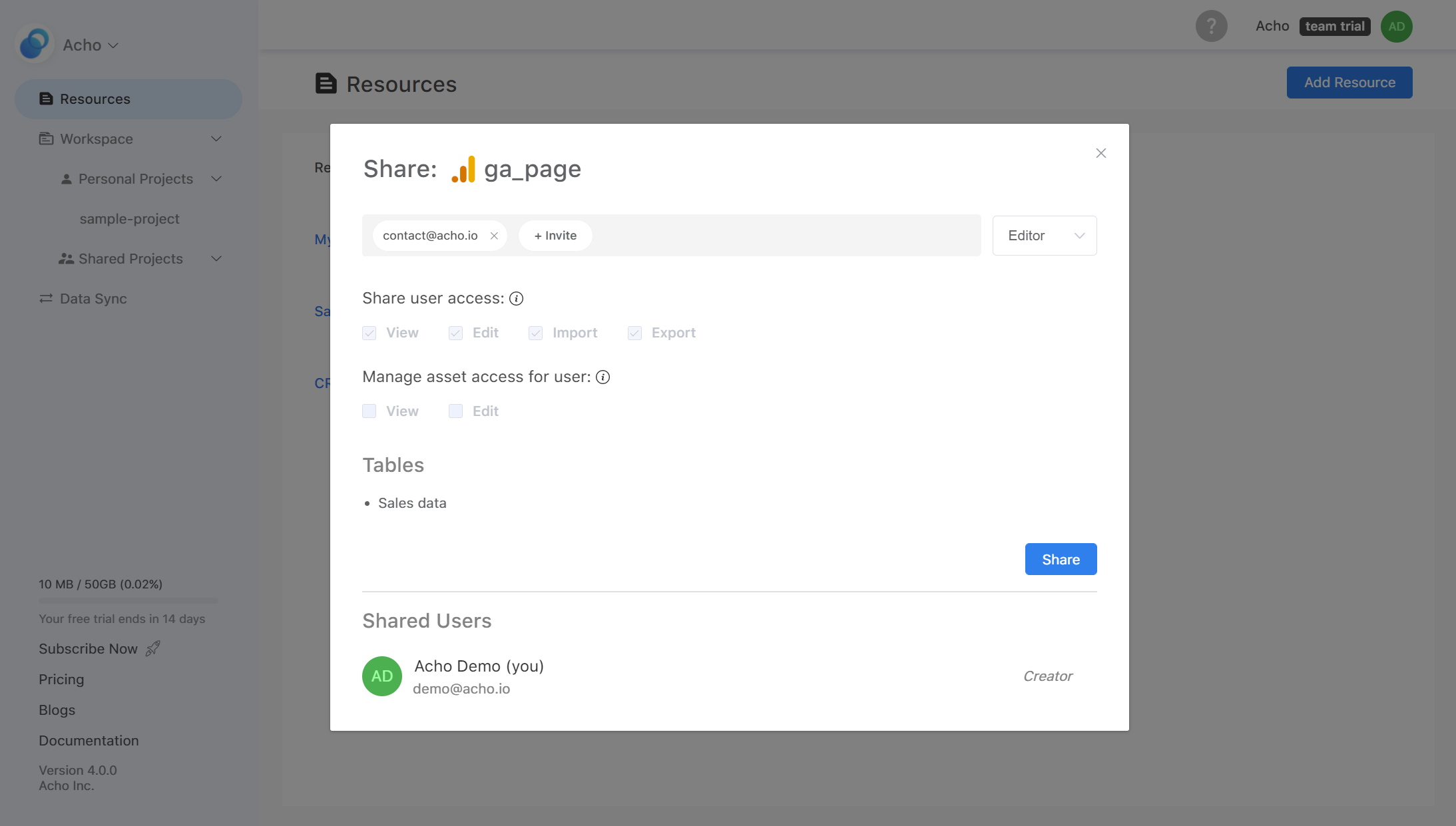Open the Pricing link
Image resolution: width=1456 pixels, height=826 pixels.
(61, 679)
